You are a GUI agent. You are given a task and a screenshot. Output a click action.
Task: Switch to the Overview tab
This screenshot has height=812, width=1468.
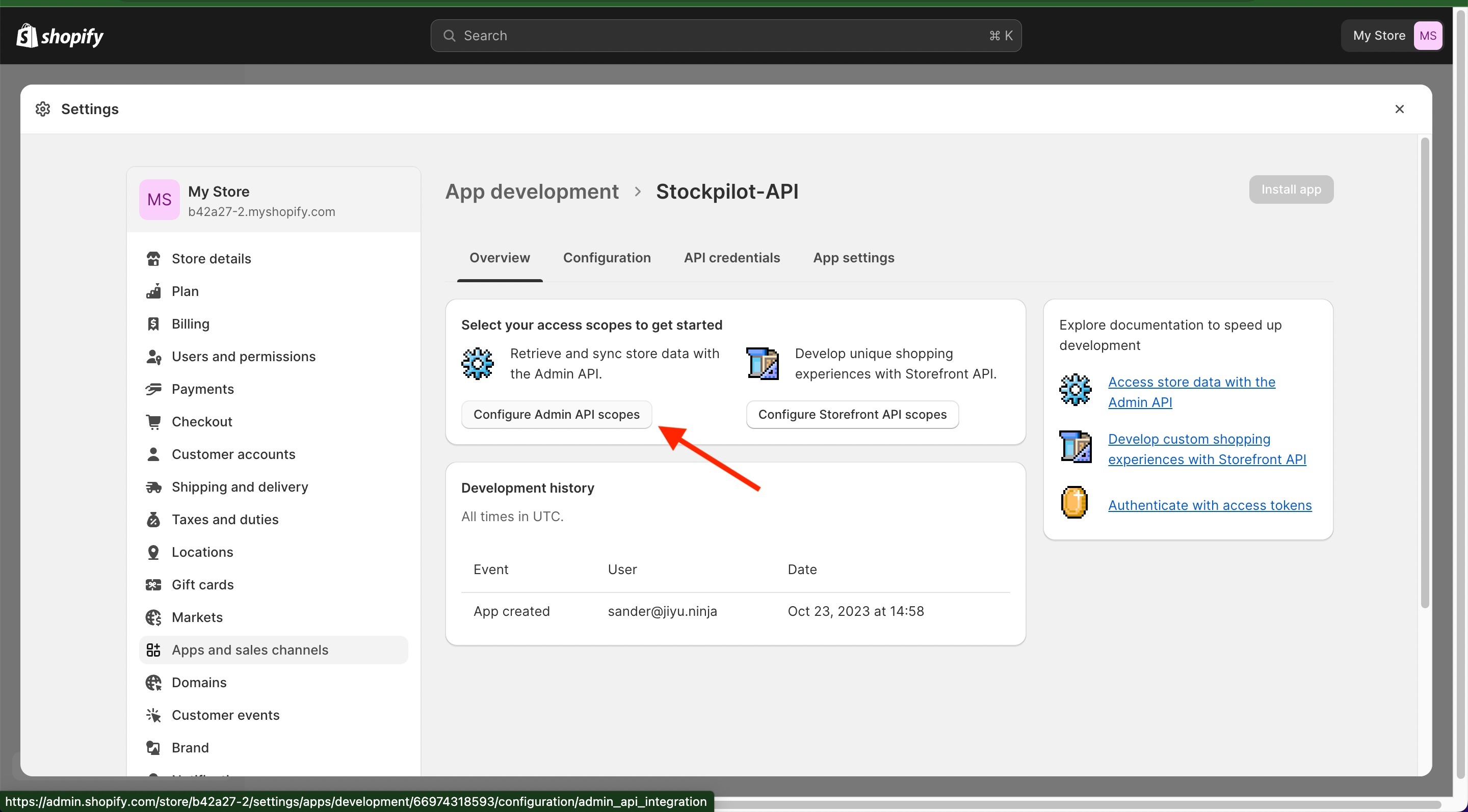pos(500,258)
